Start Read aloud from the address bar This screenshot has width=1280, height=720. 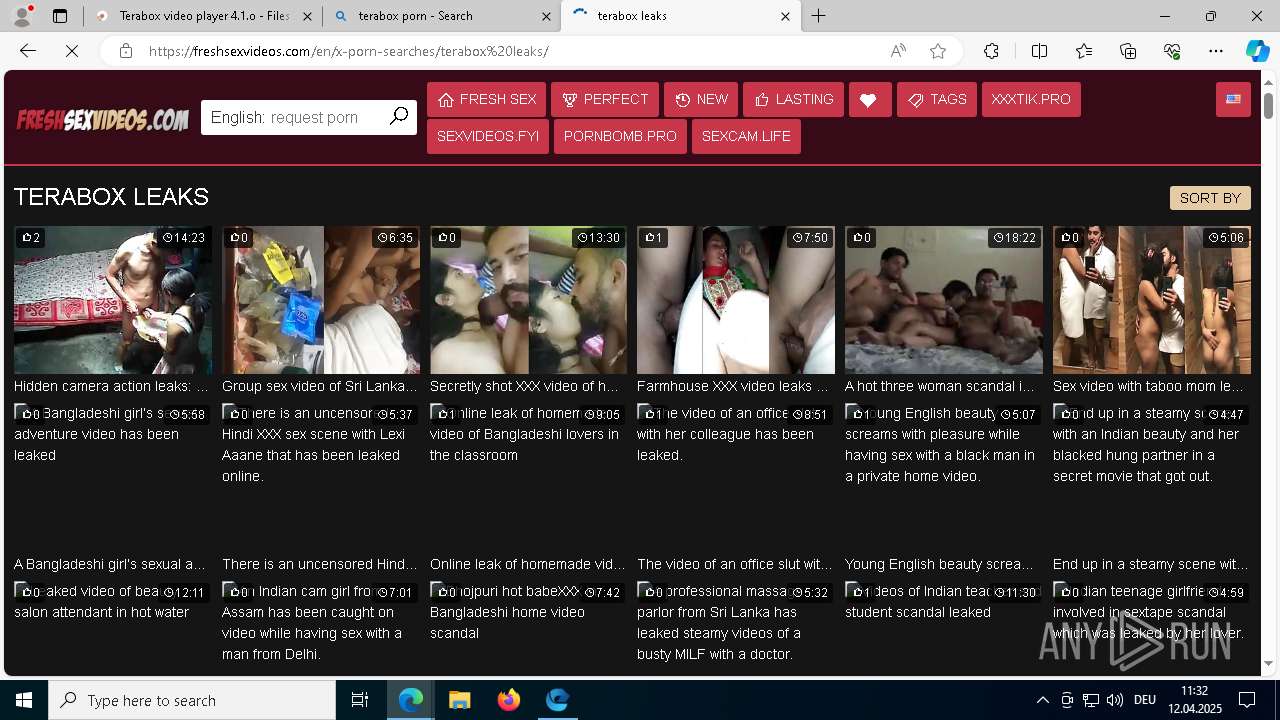(898, 51)
